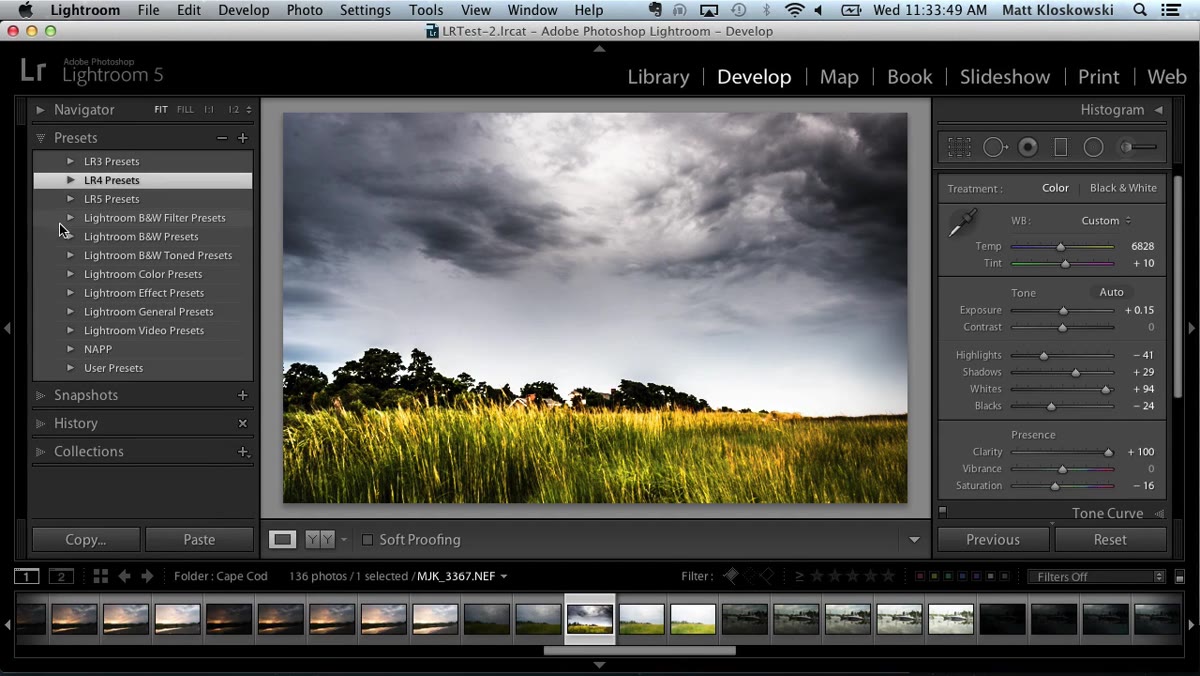The image size is (1200, 676).
Task: Click the Exposure slider handle
Action: point(1063,311)
